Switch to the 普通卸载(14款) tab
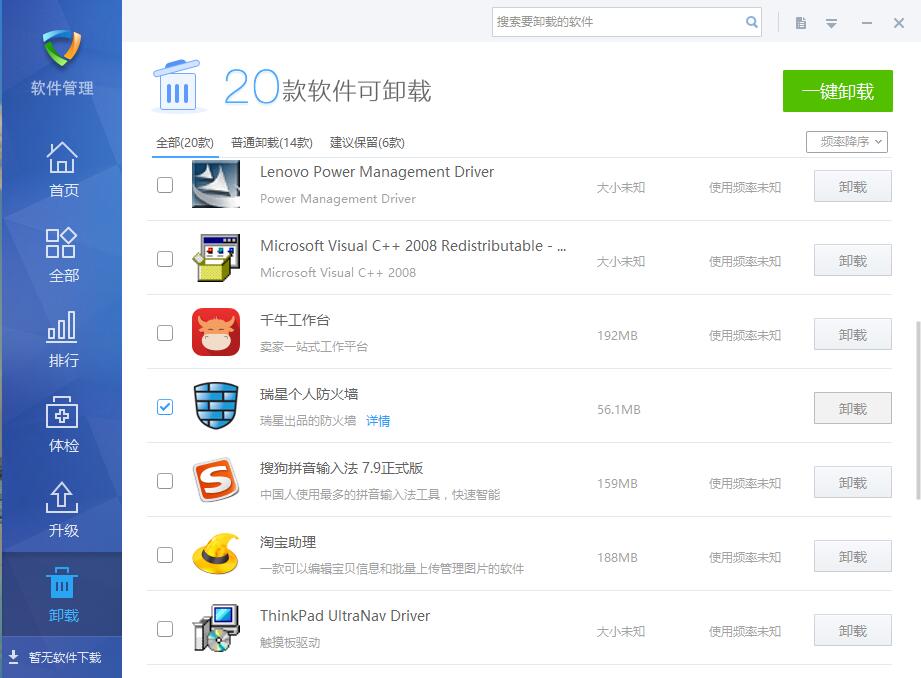Screen dimensions: 921x678 tap(271, 143)
